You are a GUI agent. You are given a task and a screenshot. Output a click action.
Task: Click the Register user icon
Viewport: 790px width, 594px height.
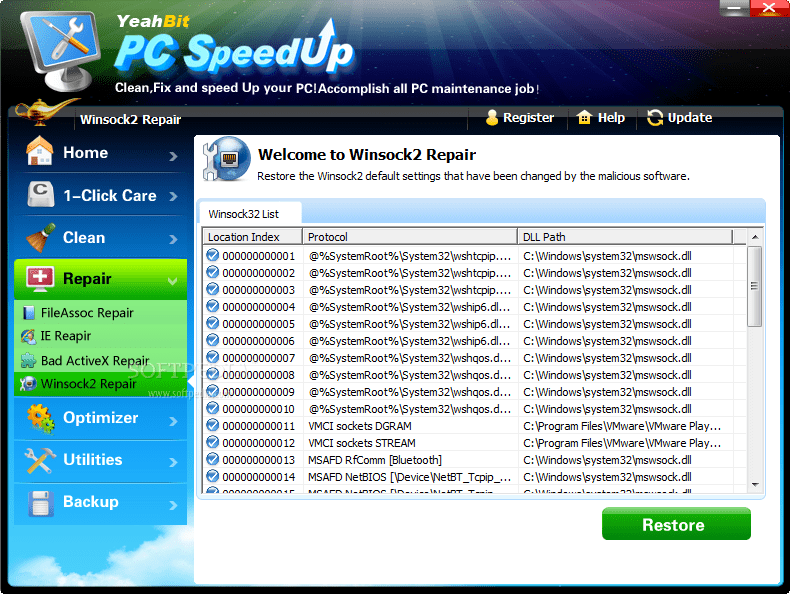(492, 118)
